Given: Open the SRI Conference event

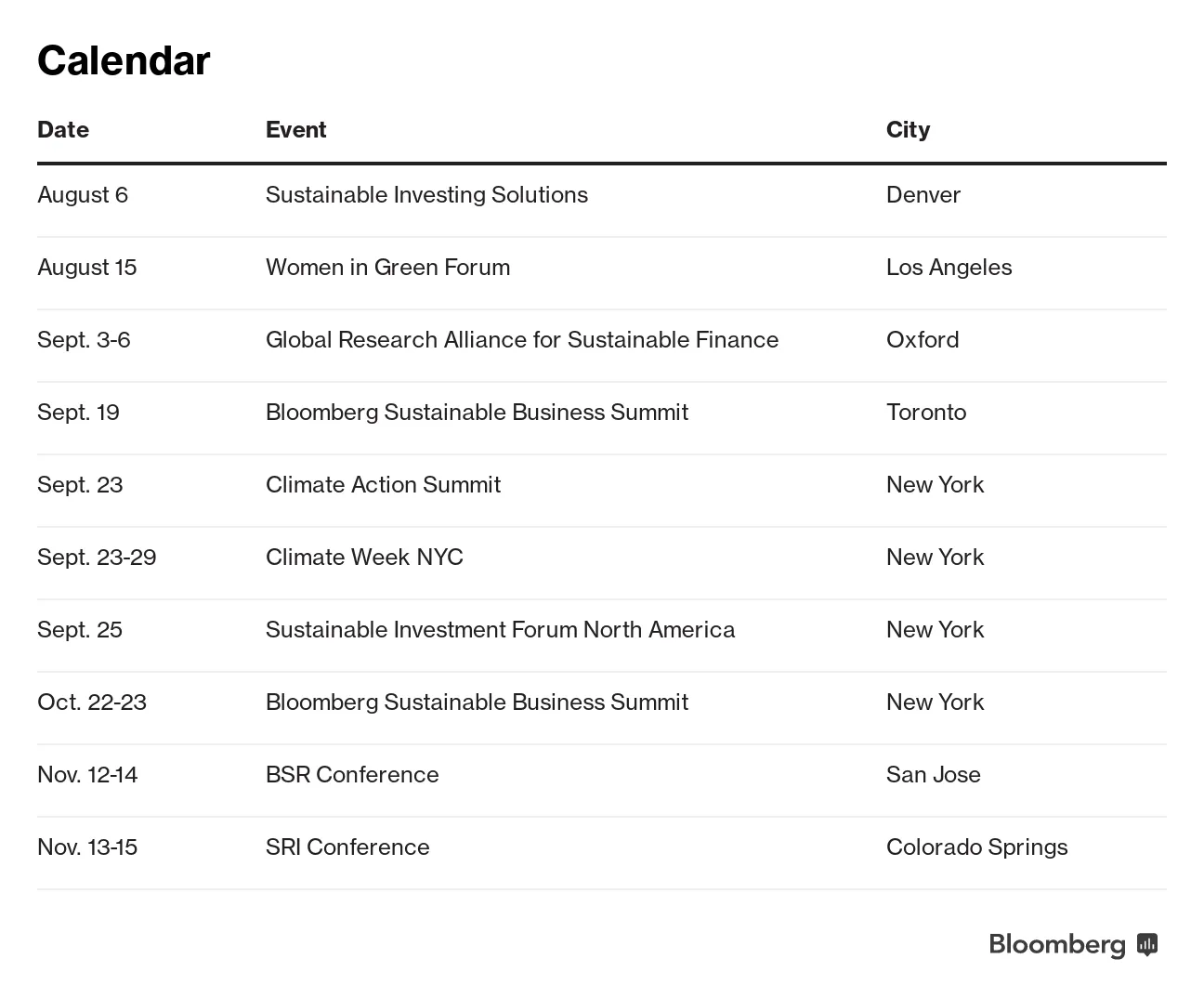Looking at the screenshot, I should [x=347, y=847].
